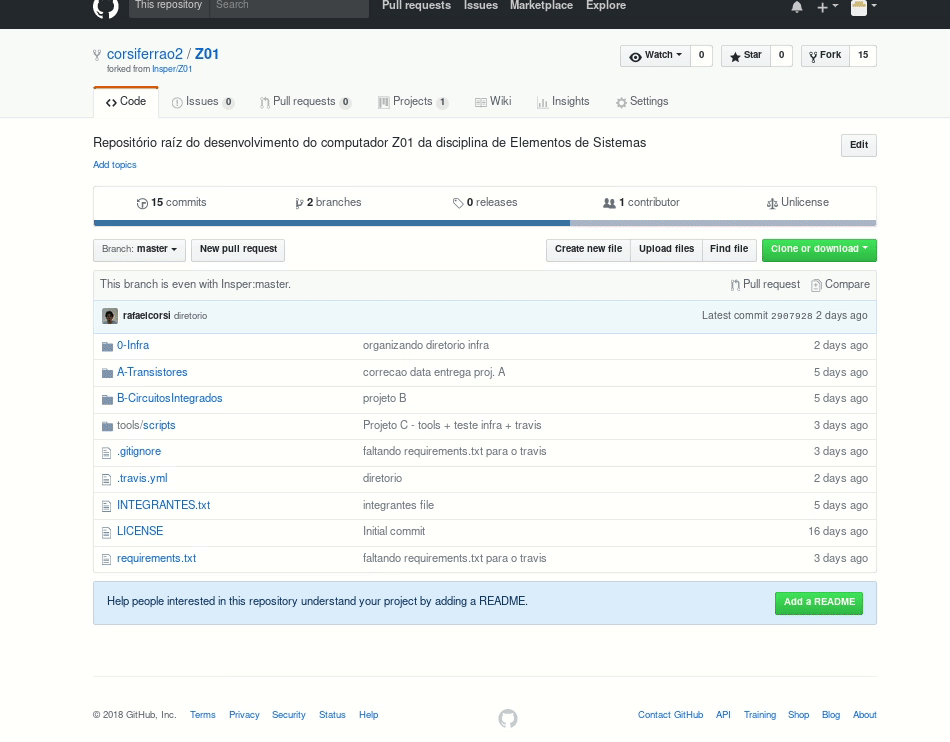
Task: Click the Settings gear icon
Action: [x=621, y=102]
